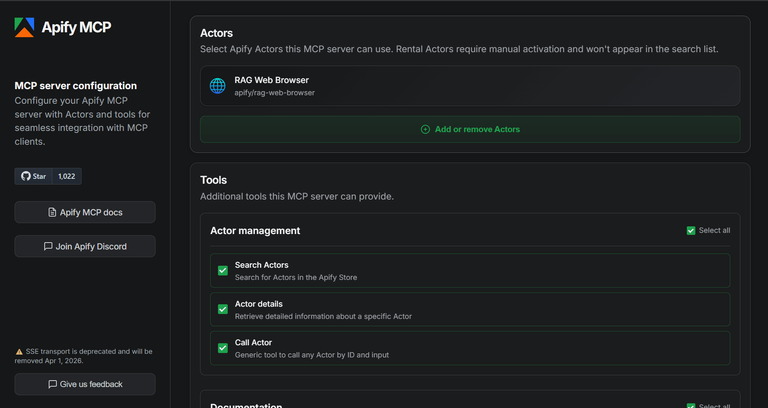Click the RAG Web Browser globe icon
768x408 pixels.
coord(217,86)
